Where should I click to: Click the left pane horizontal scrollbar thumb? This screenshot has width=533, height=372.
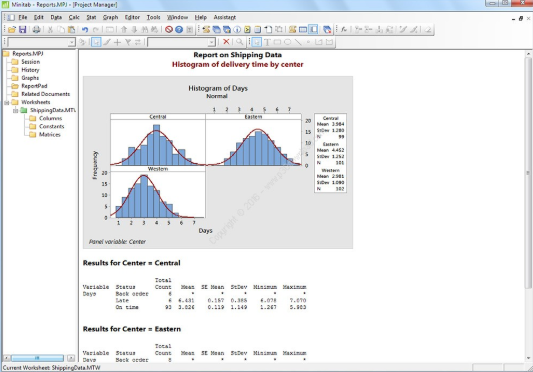37,358
